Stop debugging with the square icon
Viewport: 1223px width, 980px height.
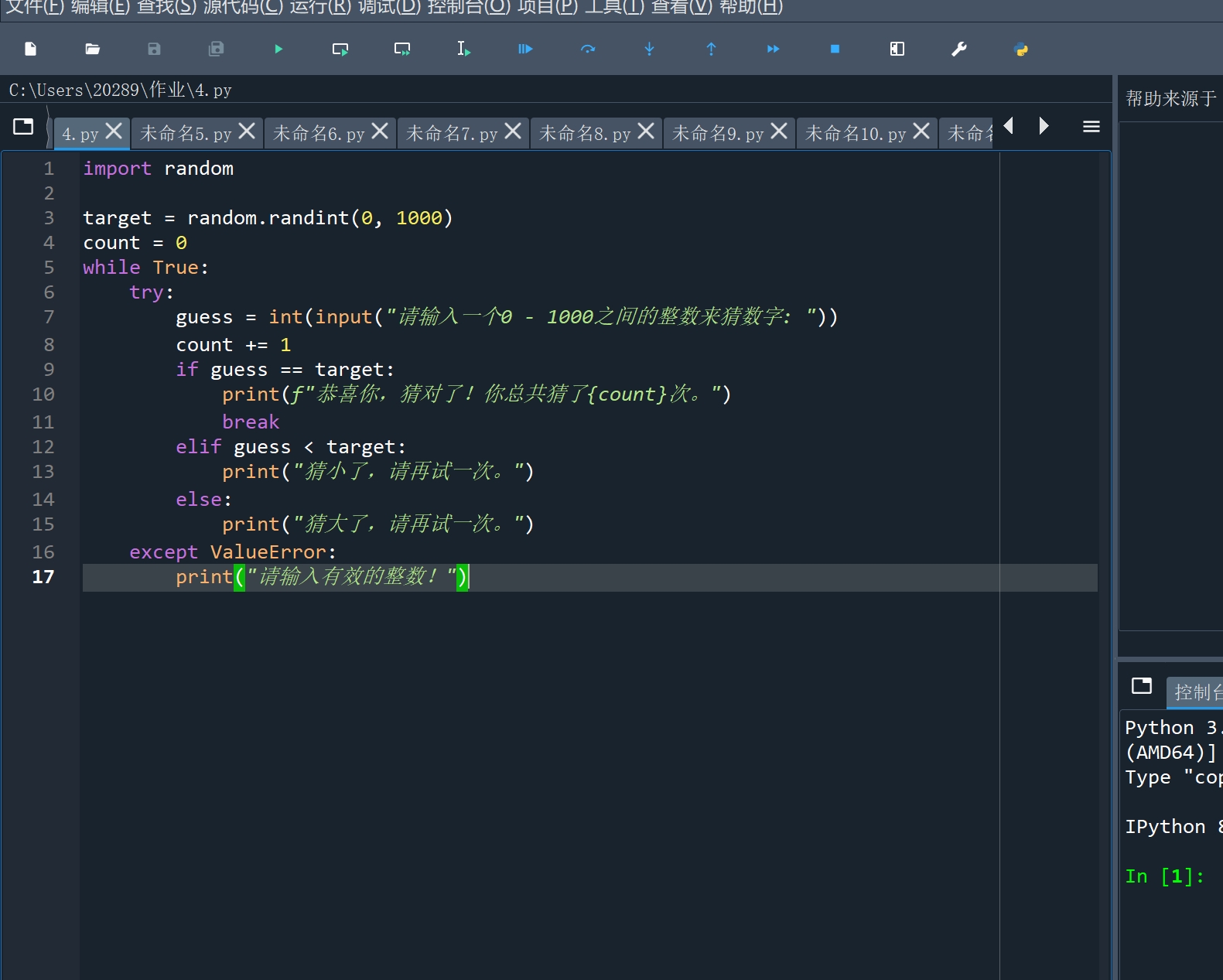click(x=835, y=49)
